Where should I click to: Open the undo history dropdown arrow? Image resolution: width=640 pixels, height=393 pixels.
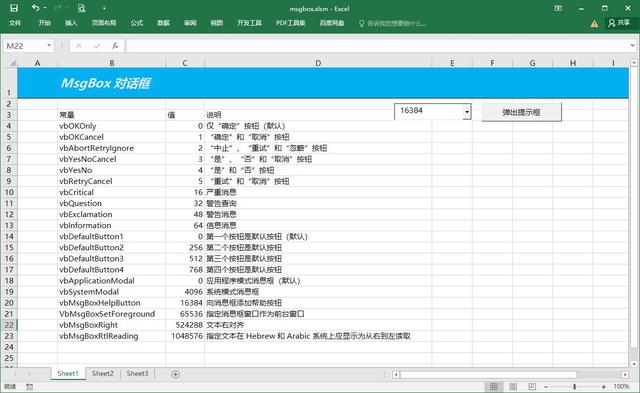tap(45, 8)
